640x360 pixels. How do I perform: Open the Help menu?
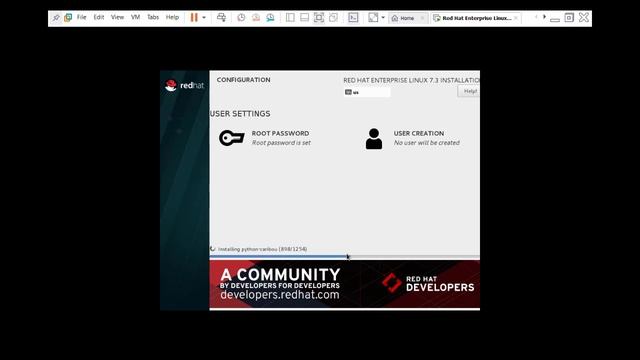coord(172,17)
